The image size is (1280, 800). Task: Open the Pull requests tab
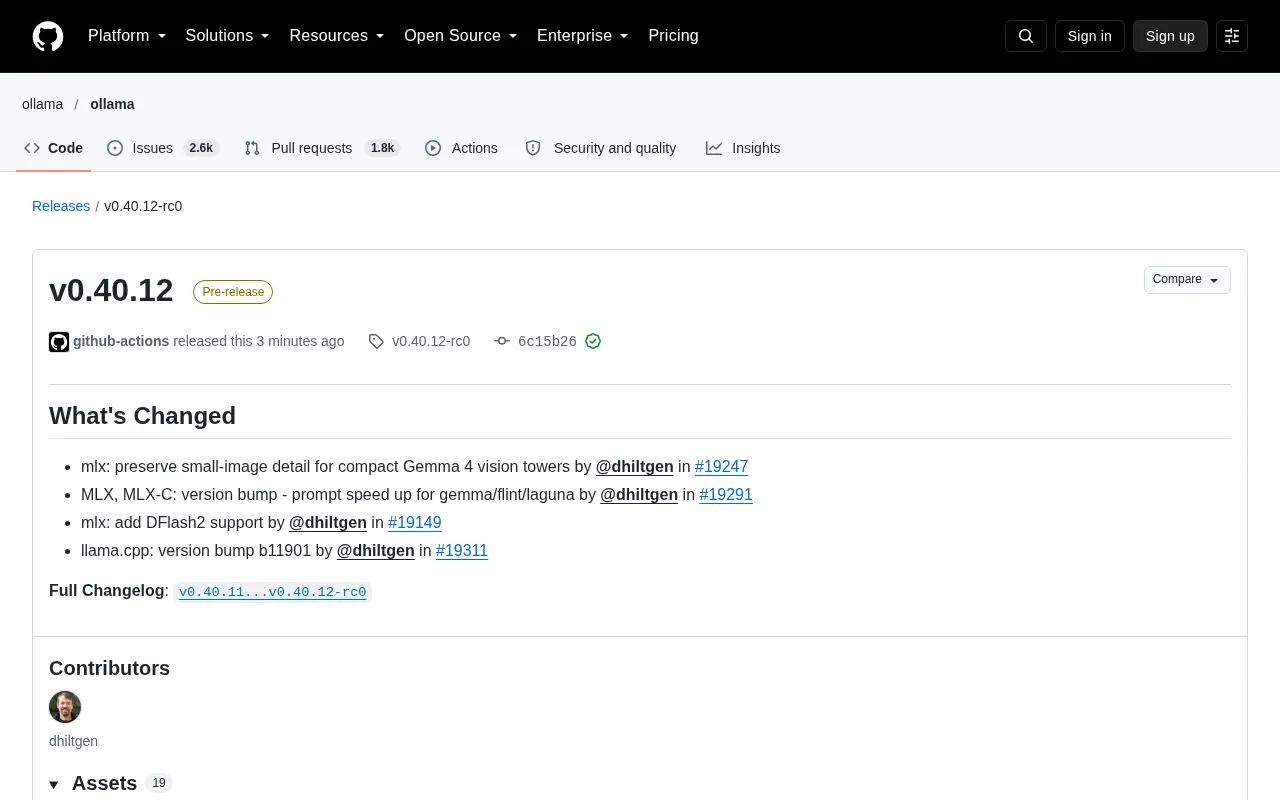[322, 148]
